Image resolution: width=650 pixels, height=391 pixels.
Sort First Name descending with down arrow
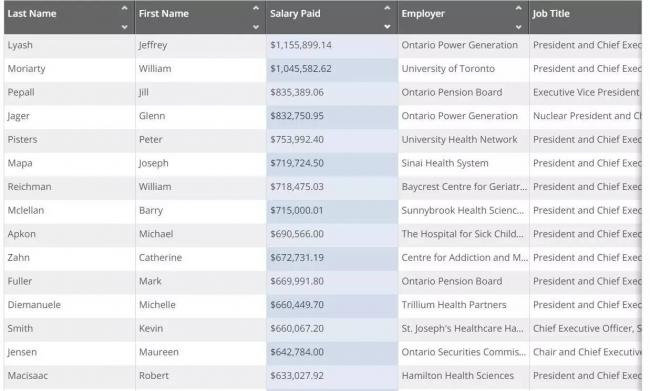pyautogui.click(x=256, y=27)
